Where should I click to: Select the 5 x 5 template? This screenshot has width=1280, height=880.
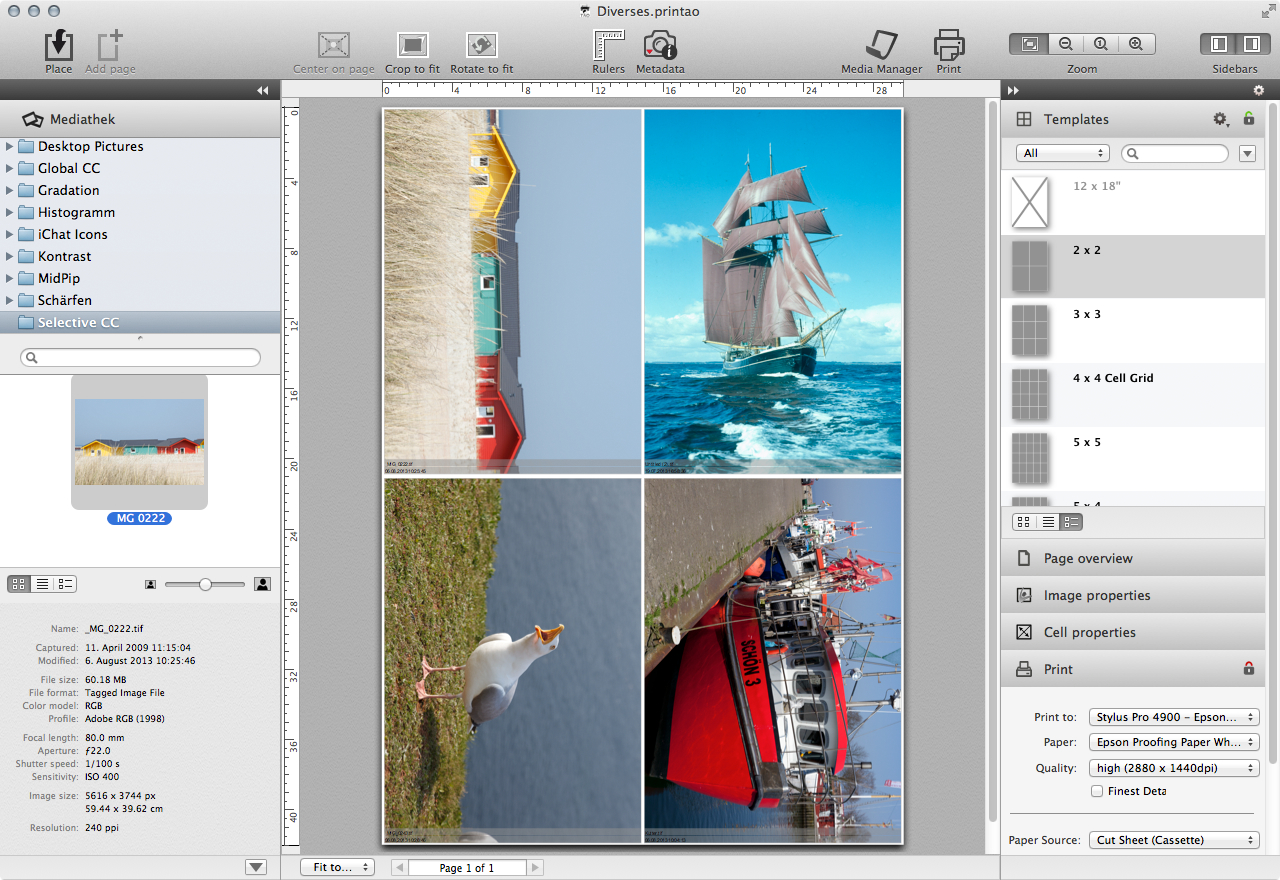tap(1133, 459)
